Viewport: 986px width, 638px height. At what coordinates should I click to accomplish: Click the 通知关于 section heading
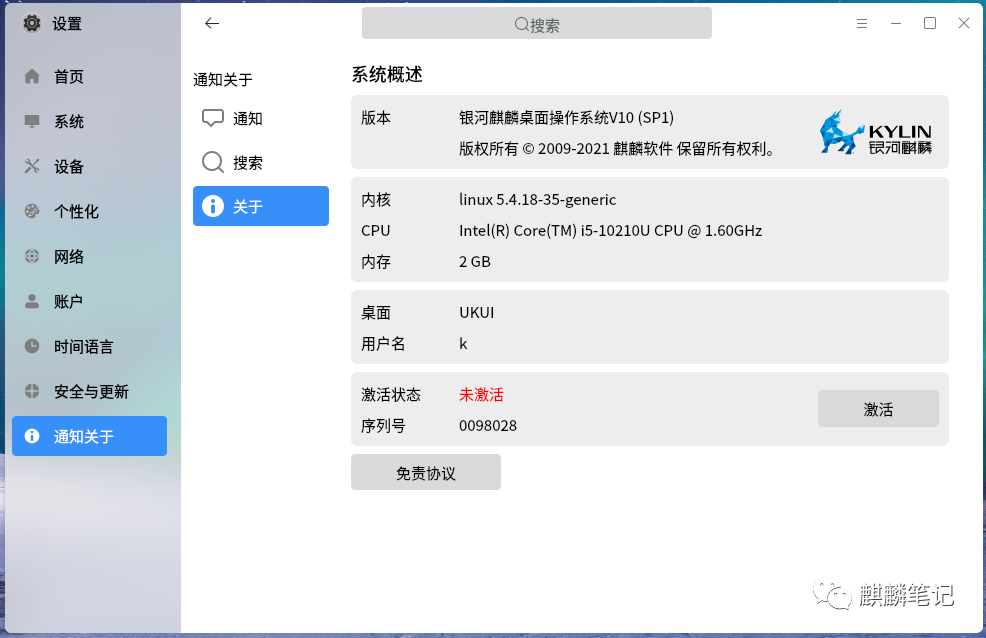(223, 80)
